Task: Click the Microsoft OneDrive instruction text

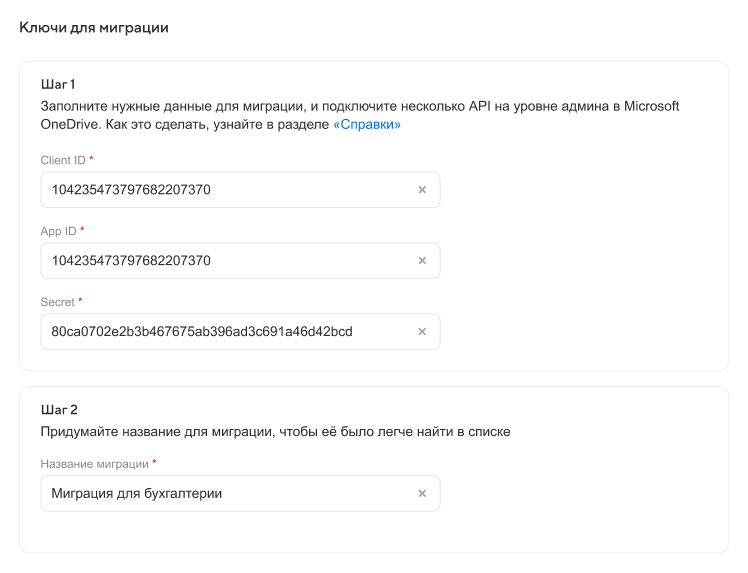Action: [360, 106]
